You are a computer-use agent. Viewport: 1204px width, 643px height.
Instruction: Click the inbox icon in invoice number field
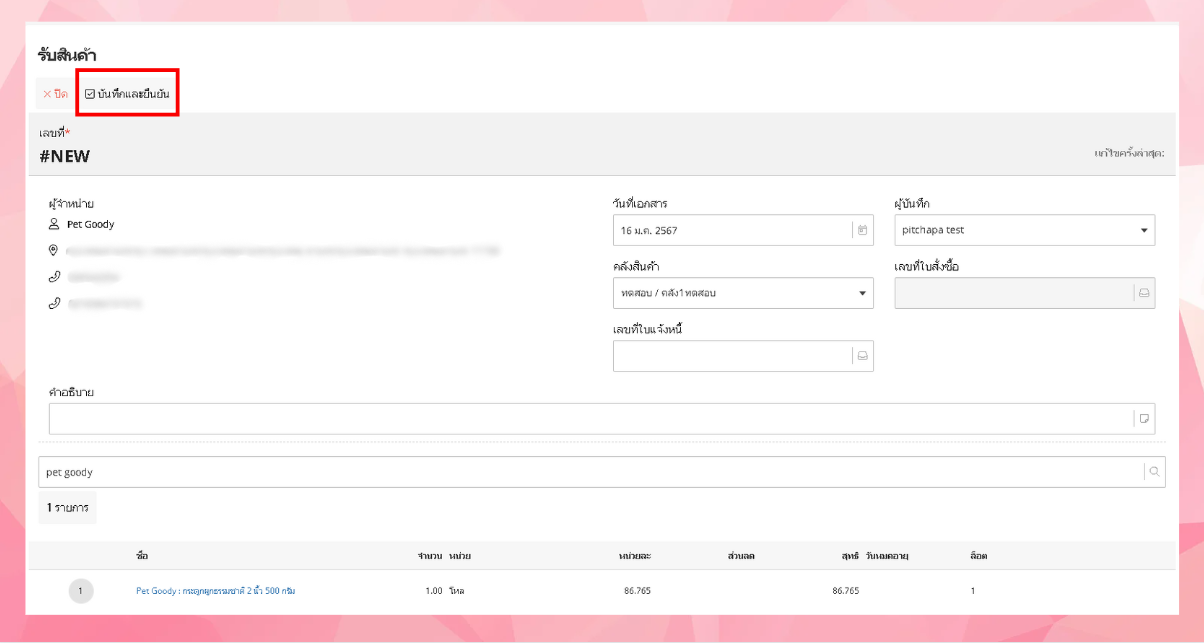(862, 356)
